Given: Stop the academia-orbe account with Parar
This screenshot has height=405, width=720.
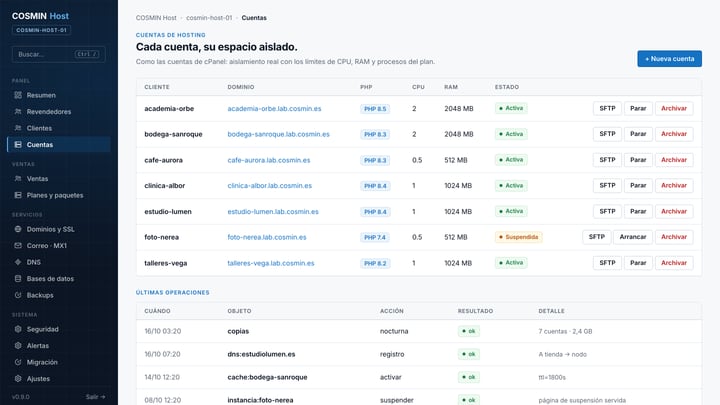Looking at the screenshot, I should 638,108.
